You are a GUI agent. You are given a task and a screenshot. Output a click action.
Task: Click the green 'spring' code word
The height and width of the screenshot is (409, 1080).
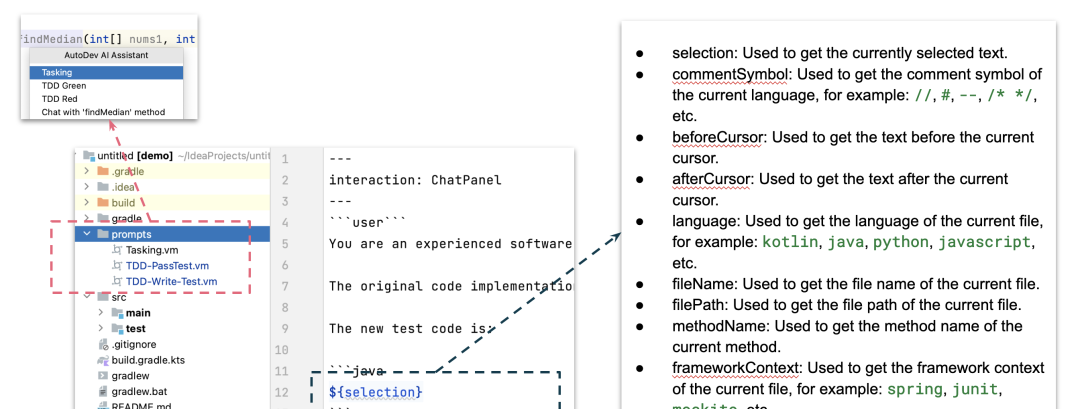click(x=915, y=389)
